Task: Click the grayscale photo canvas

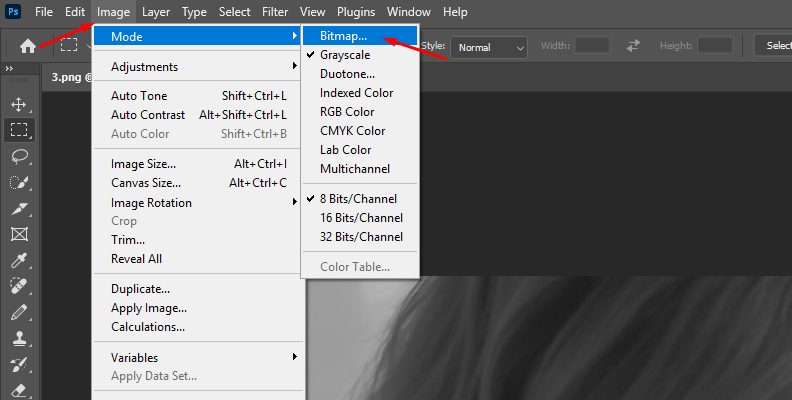Action: [551, 338]
